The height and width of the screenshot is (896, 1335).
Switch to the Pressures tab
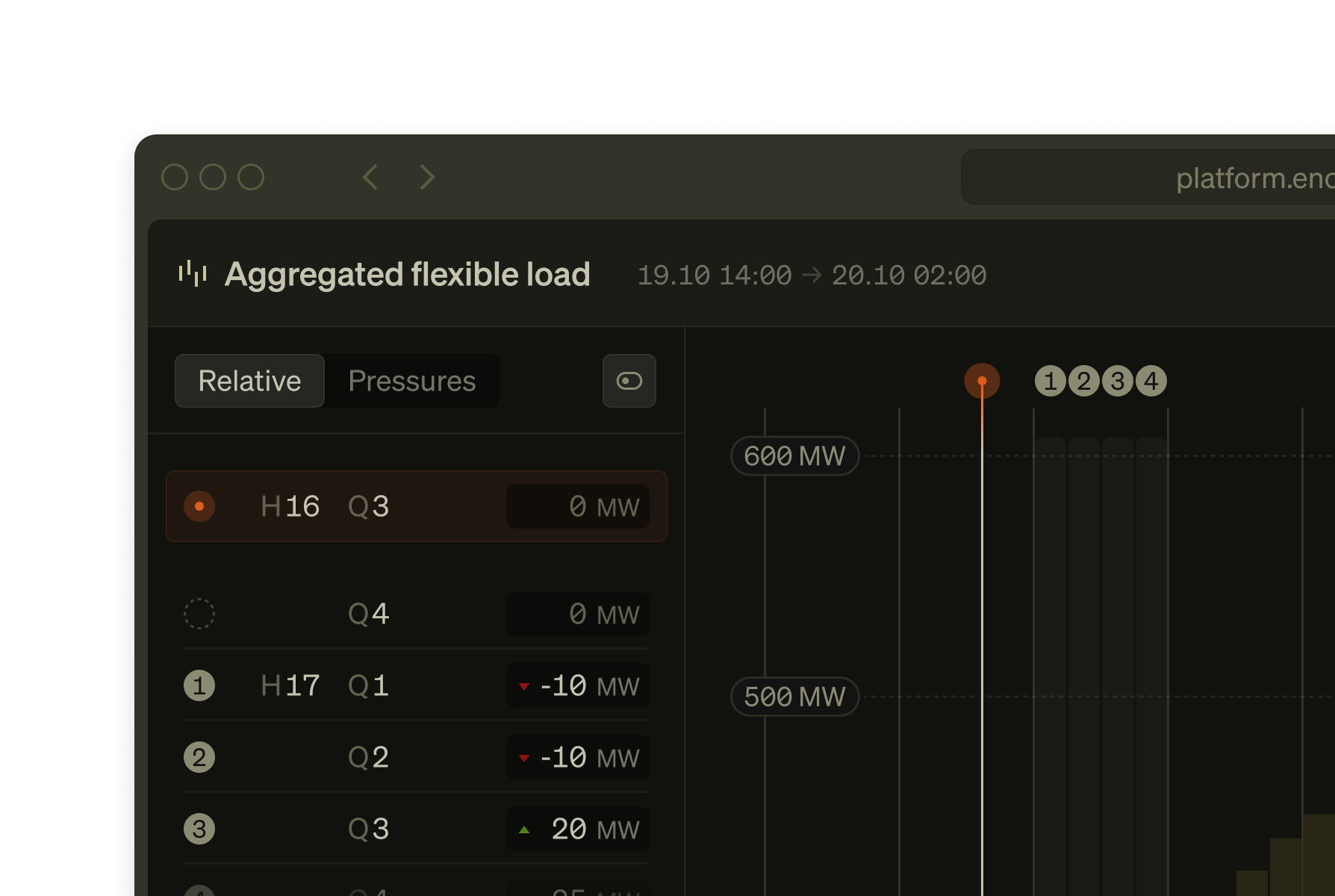pos(411,381)
